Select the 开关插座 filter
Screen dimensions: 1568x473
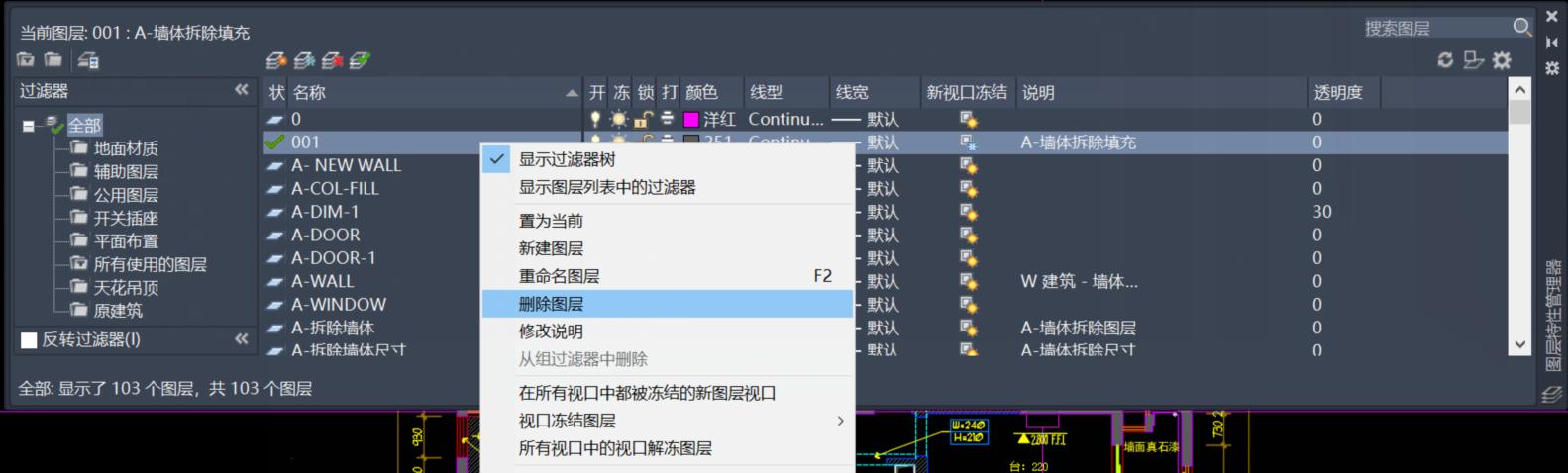click(126, 218)
